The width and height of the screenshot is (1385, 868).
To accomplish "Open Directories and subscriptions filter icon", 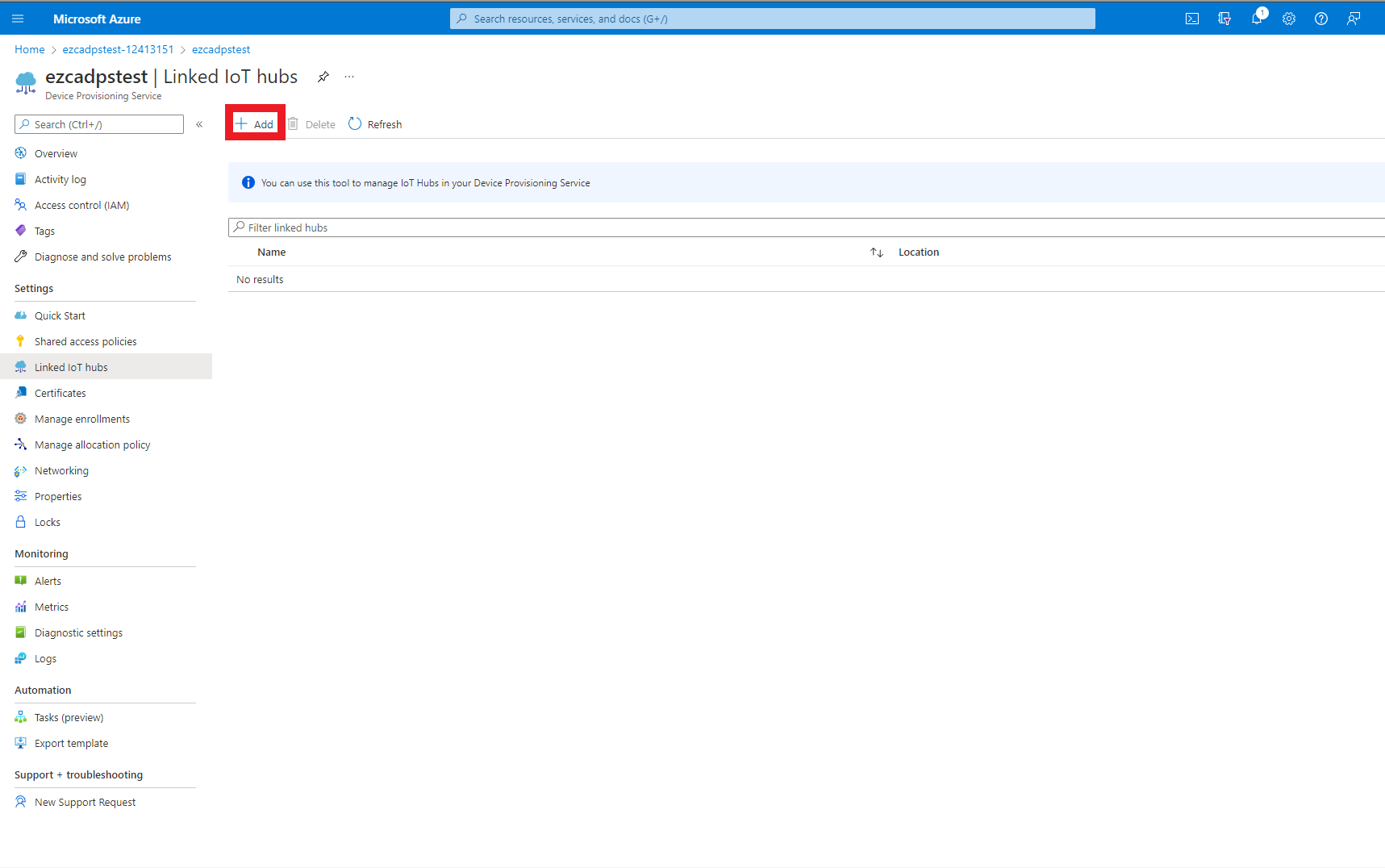I will click(x=1224, y=19).
